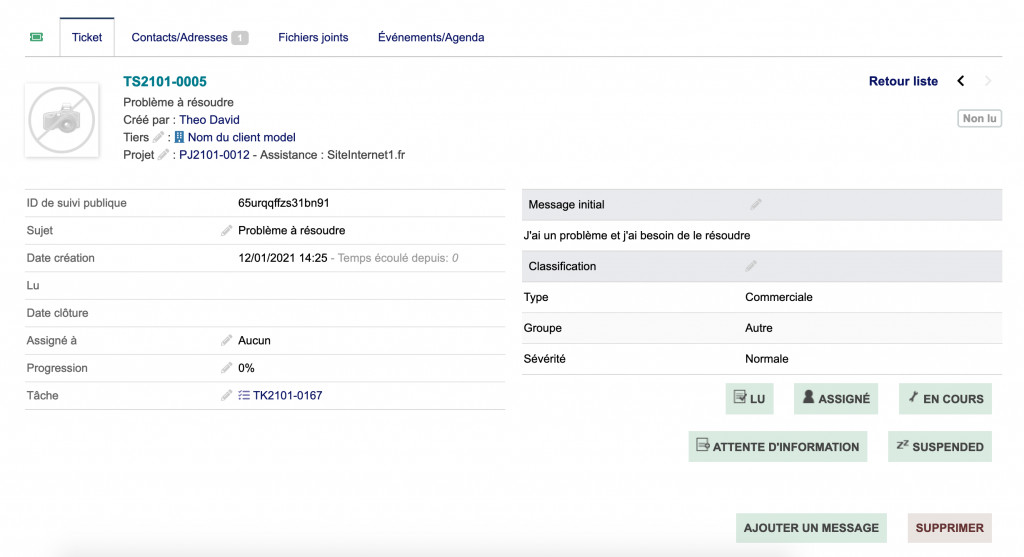Go to previous ticket with left chevron
1024x557 pixels.
961,81
